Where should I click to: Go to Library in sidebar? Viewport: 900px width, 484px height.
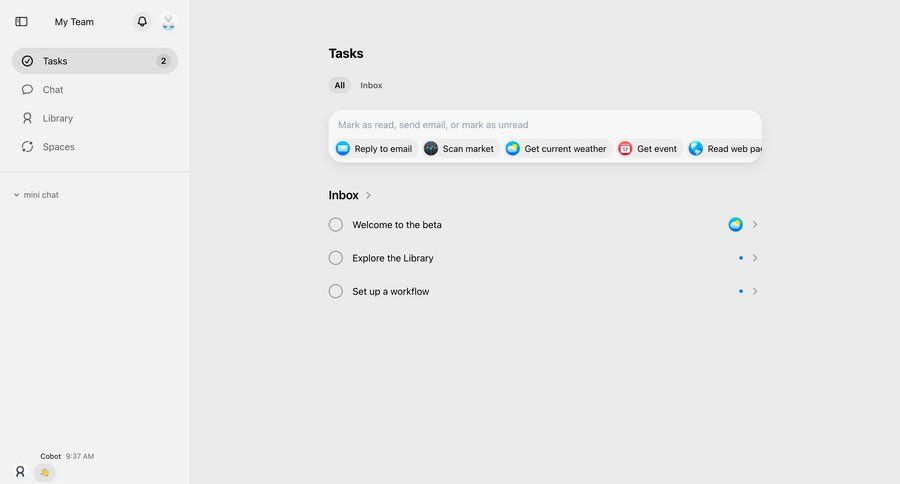tap(57, 118)
